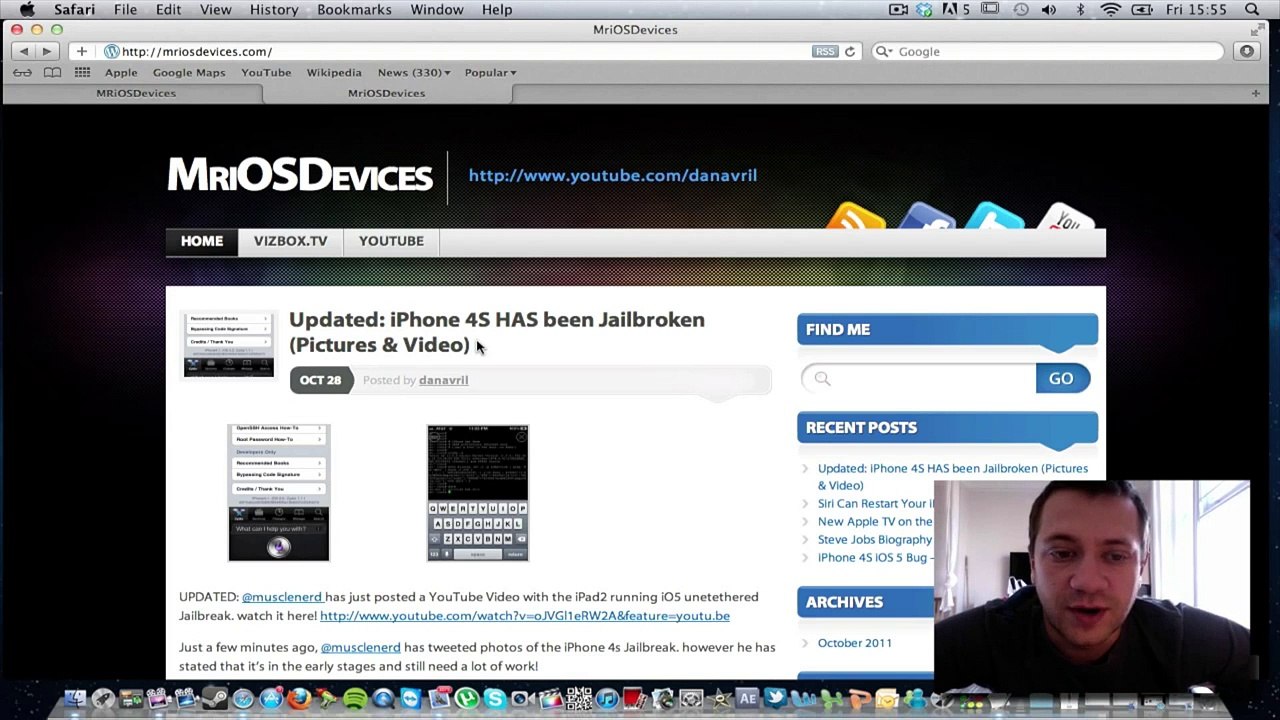The height and width of the screenshot is (720, 1280).
Task: Open the File menu
Action: (125, 10)
